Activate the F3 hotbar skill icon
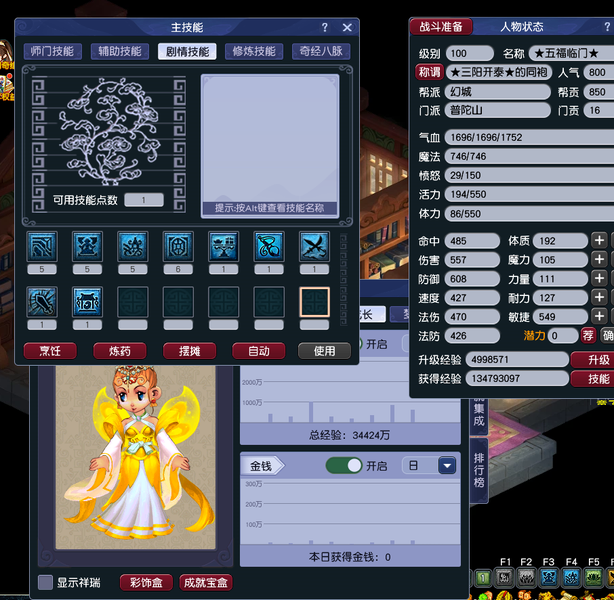 click(549, 578)
